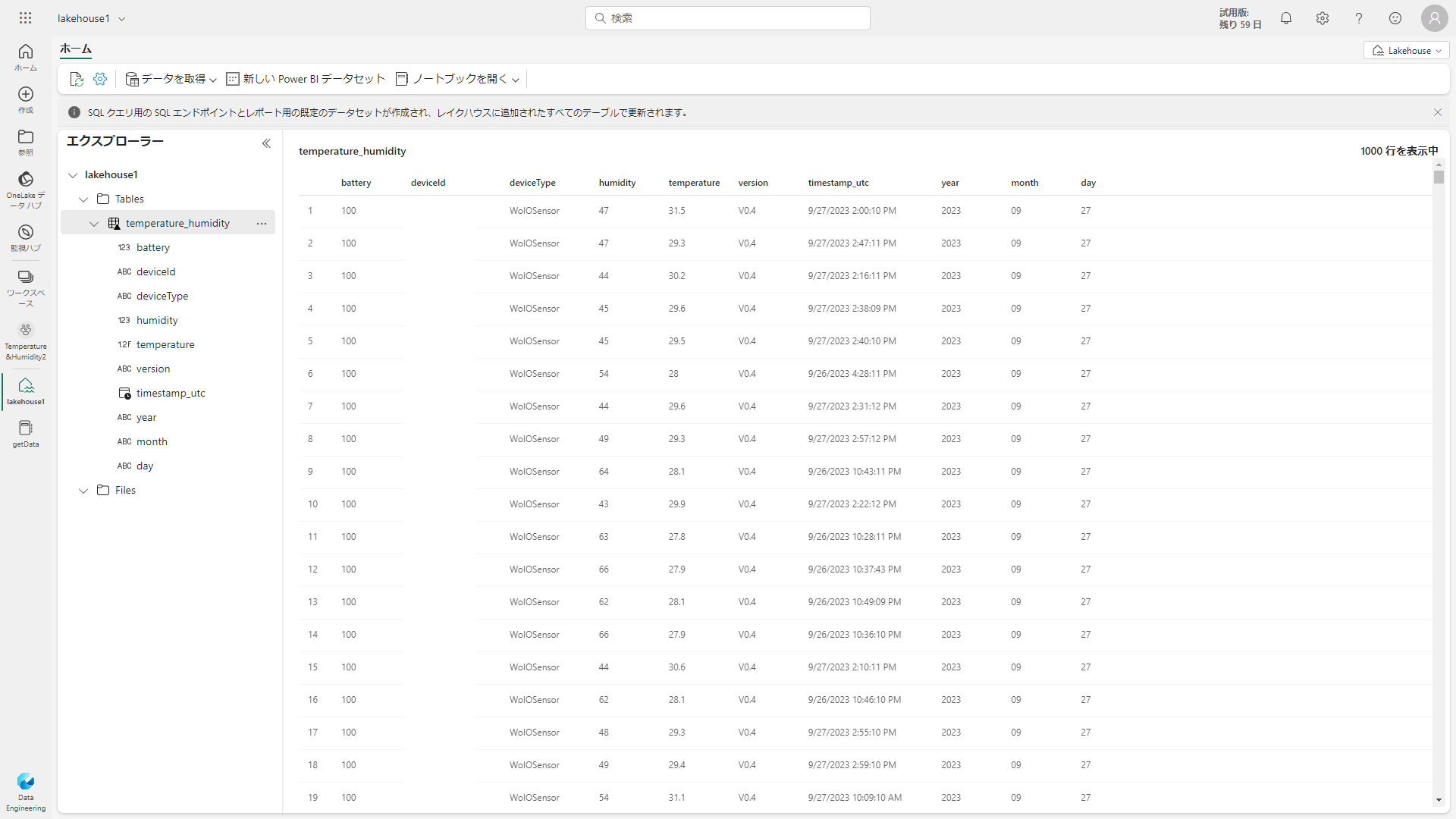Expand the Files folder chevron
This screenshot has width=1456, height=819.
click(x=83, y=491)
